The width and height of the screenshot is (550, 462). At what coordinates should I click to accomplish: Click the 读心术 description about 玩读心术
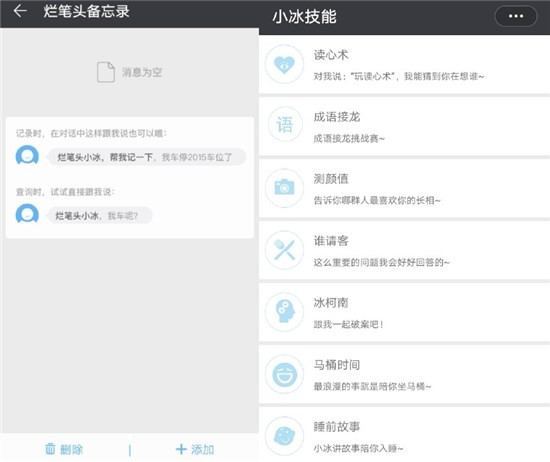point(398,76)
